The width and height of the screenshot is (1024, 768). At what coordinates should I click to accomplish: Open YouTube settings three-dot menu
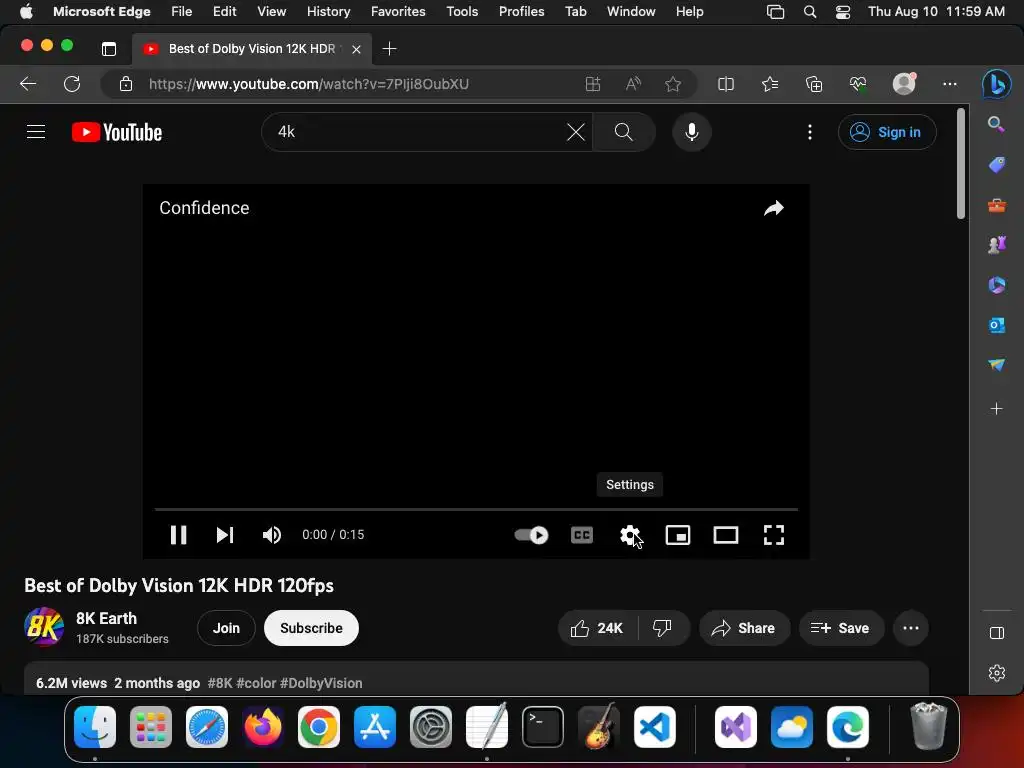(x=810, y=132)
